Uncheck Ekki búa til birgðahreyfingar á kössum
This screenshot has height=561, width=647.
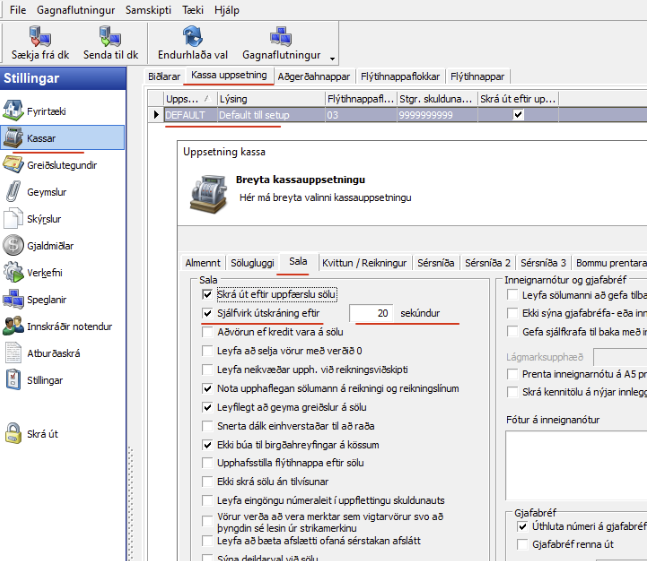pos(207,444)
